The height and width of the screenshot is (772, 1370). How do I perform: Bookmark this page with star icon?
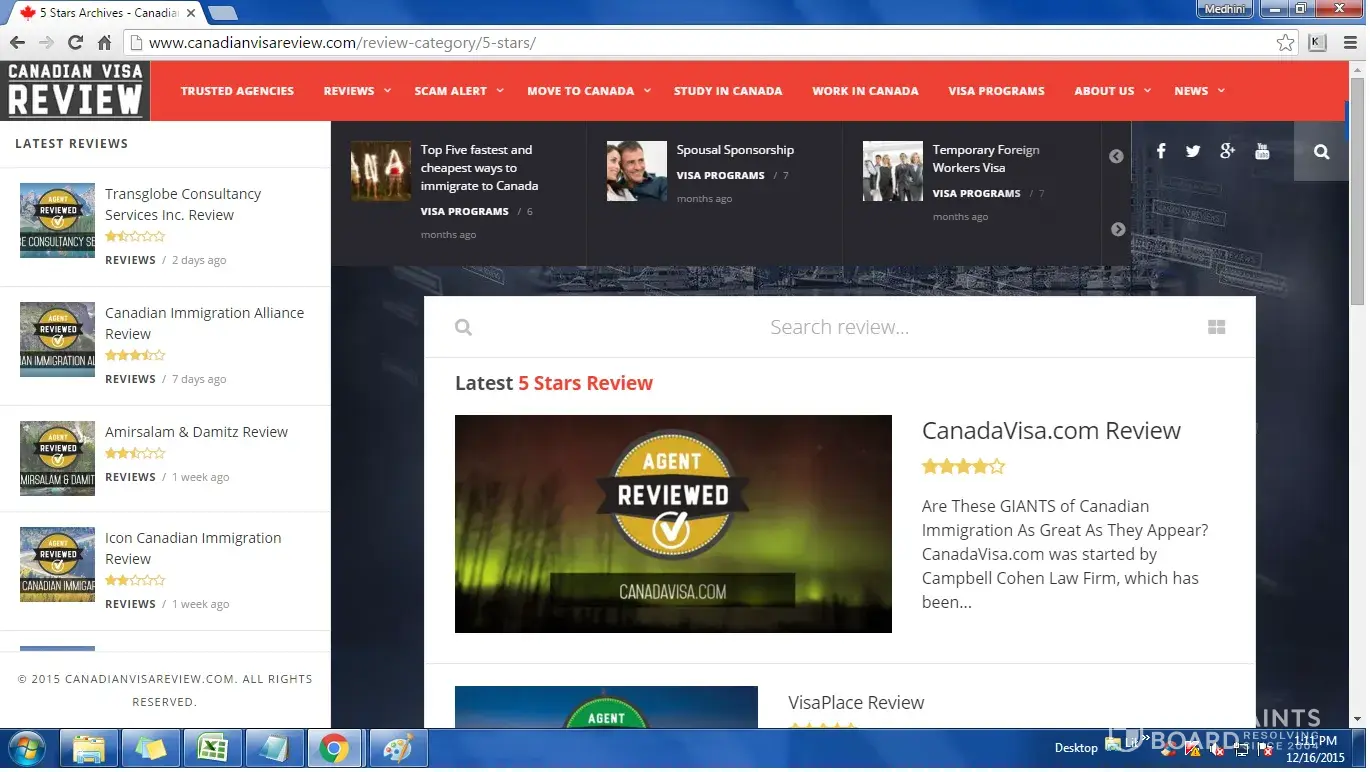pyautogui.click(x=1285, y=43)
